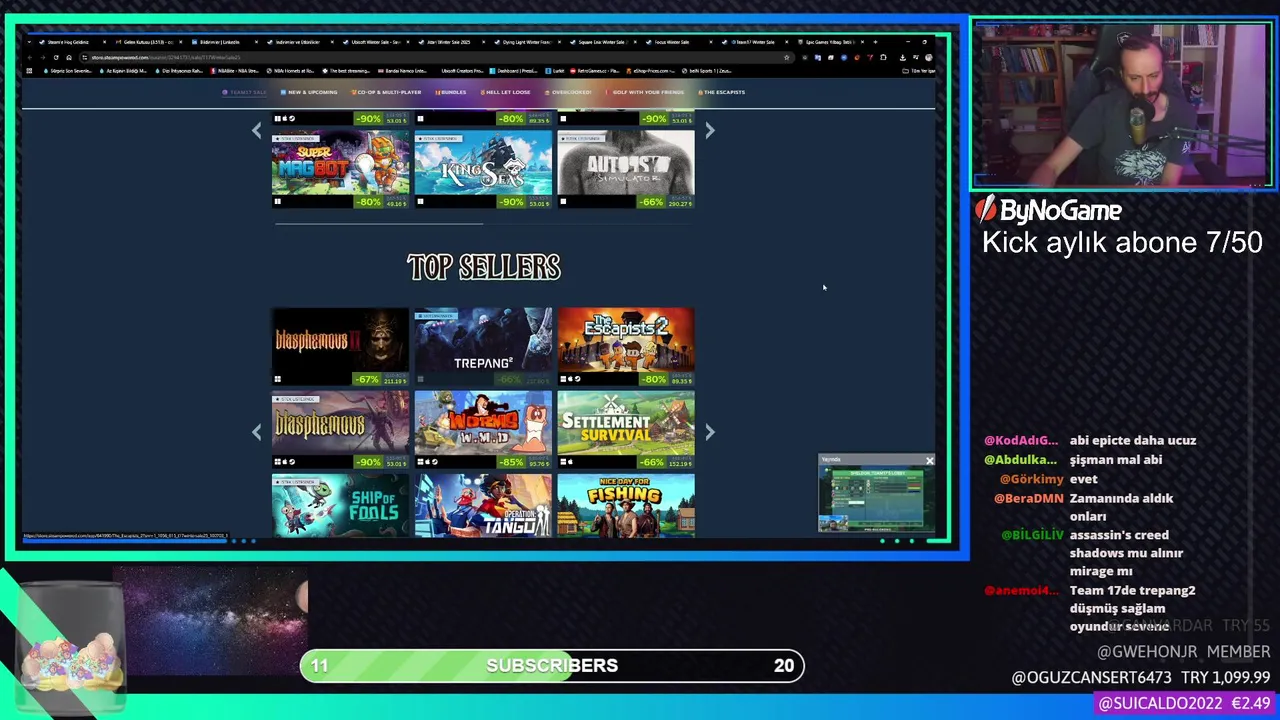The height and width of the screenshot is (720, 1280).
Task: Open Golf With Your Friends section tab
Action: click(646, 92)
